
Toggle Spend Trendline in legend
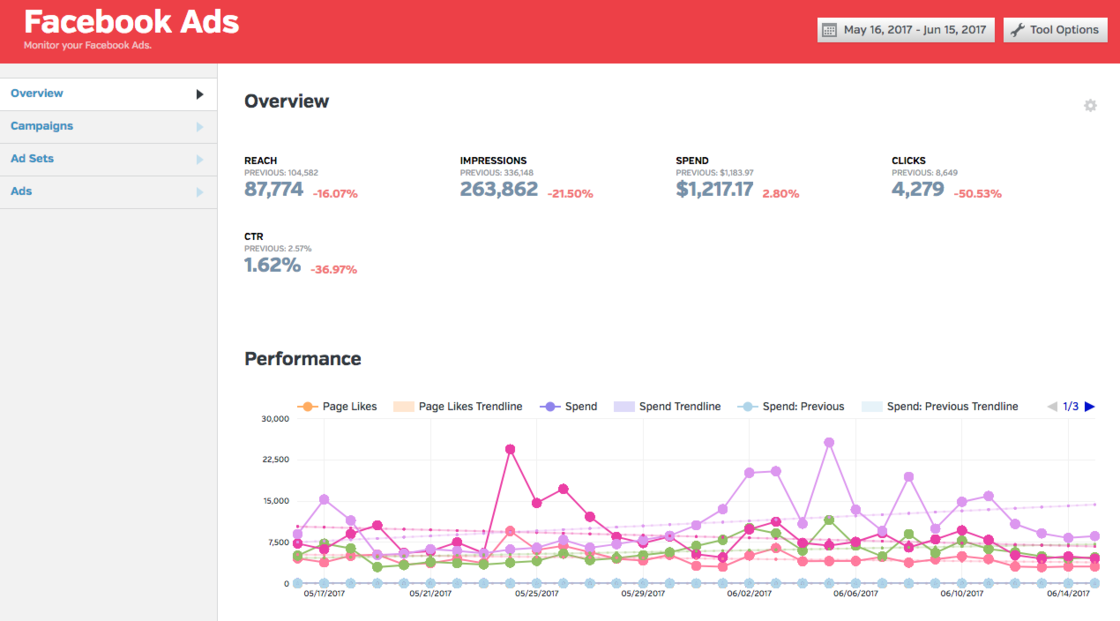click(x=667, y=407)
